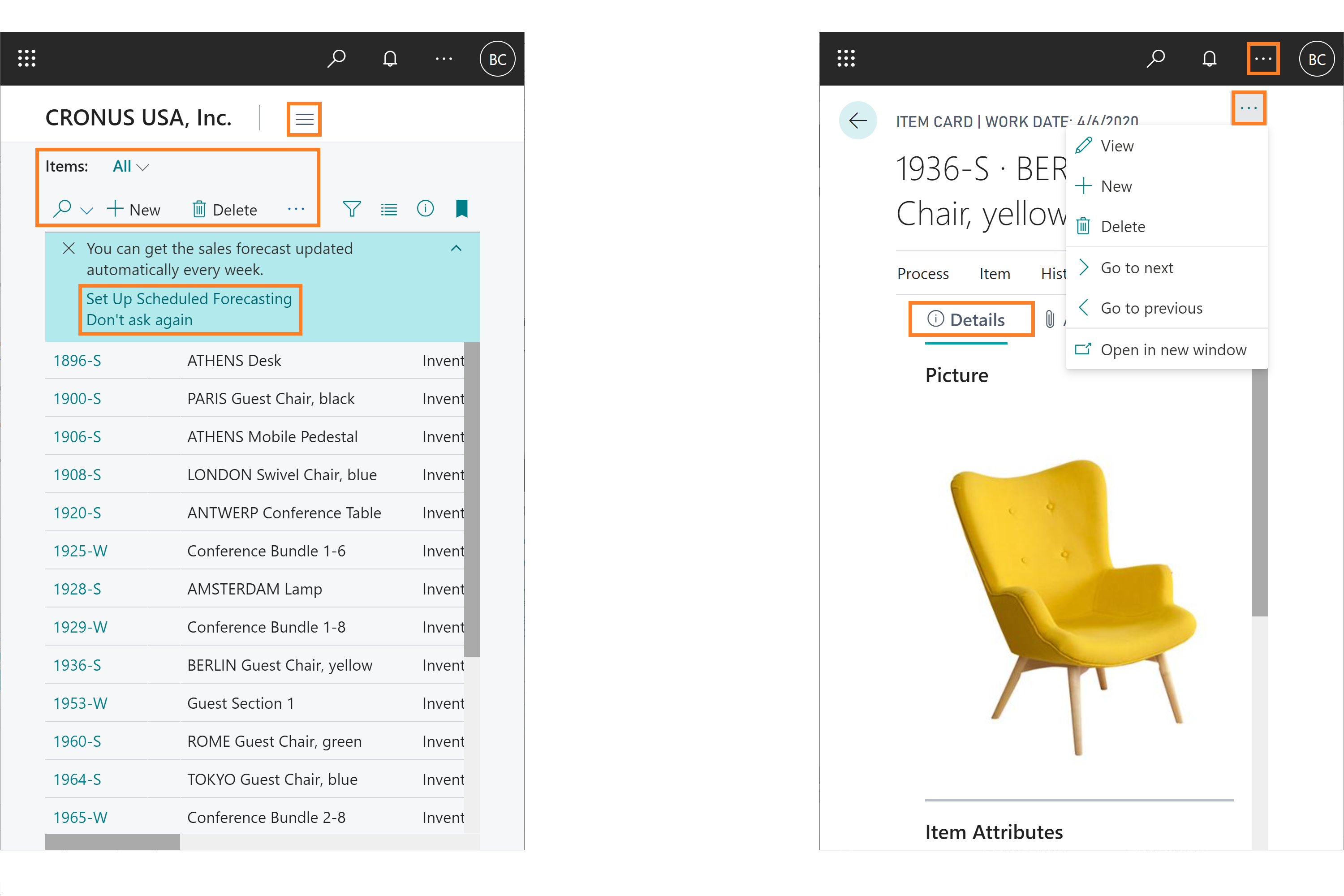Select View from the item card context menu

coord(1116,145)
